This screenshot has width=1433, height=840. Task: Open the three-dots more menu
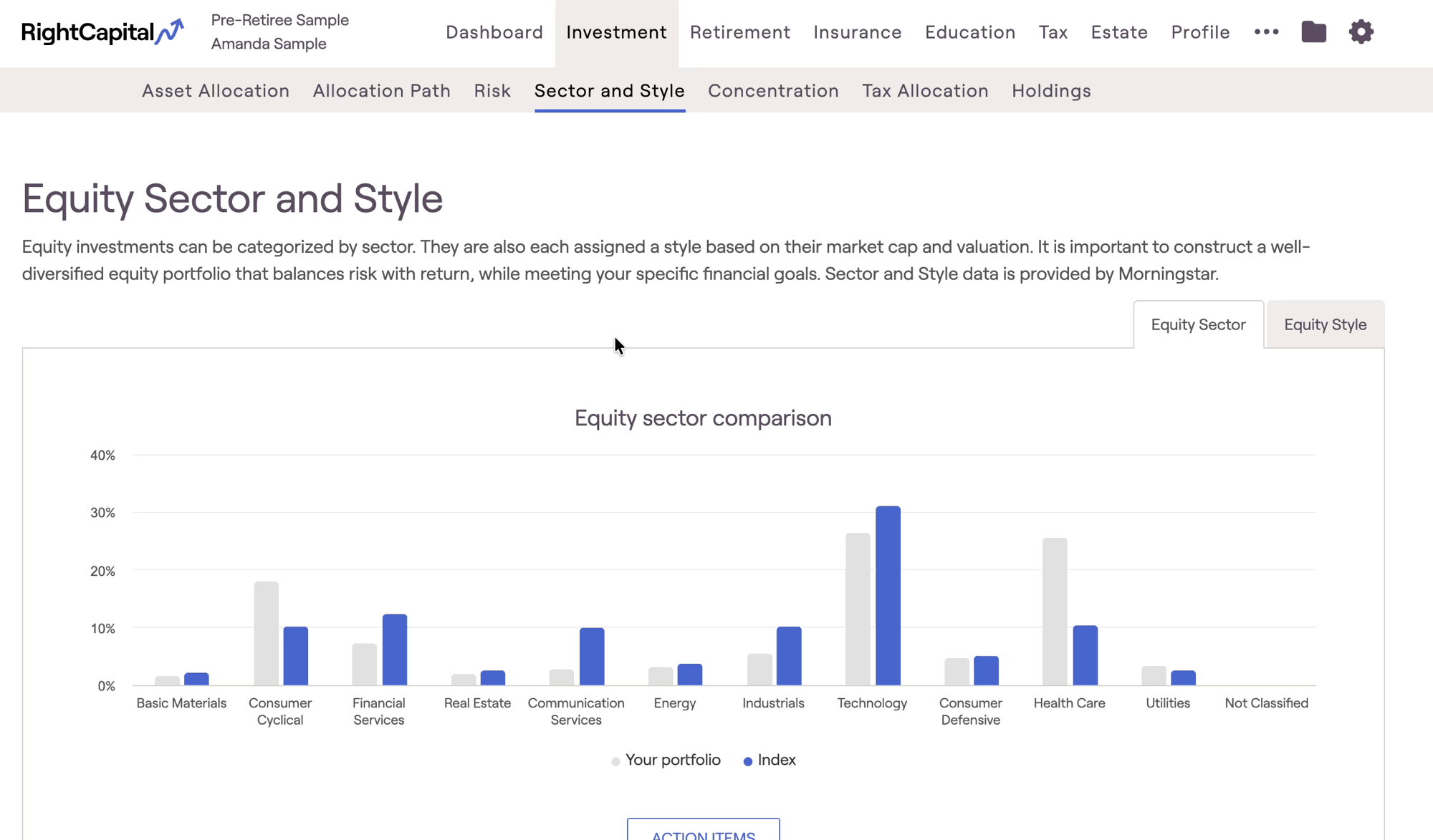point(1266,32)
